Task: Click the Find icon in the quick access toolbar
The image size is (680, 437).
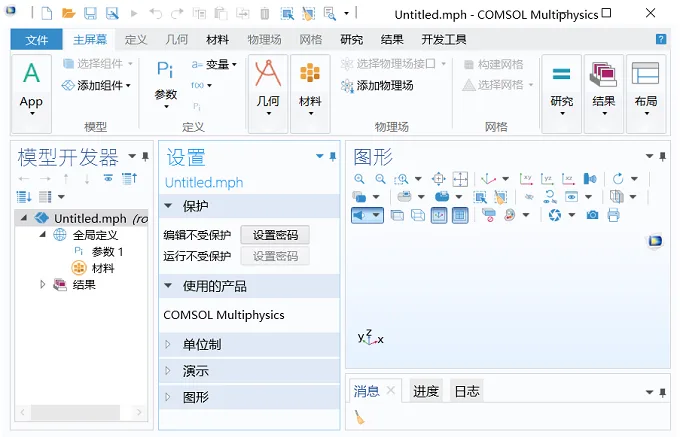Action: [330, 14]
